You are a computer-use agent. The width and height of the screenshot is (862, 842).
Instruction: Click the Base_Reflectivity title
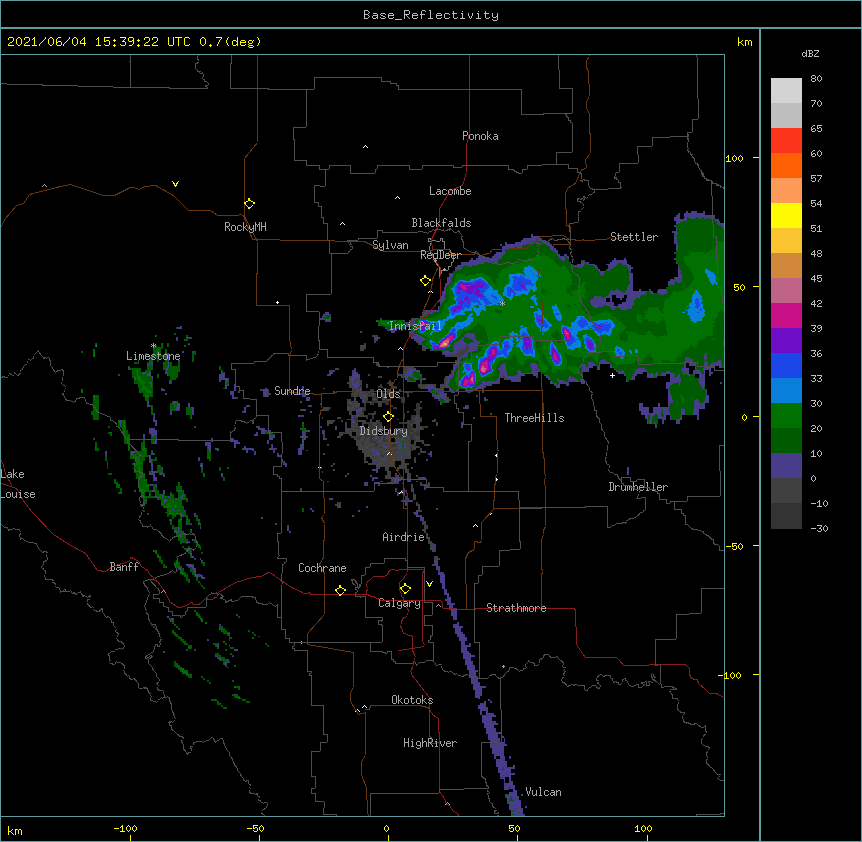pos(431,15)
